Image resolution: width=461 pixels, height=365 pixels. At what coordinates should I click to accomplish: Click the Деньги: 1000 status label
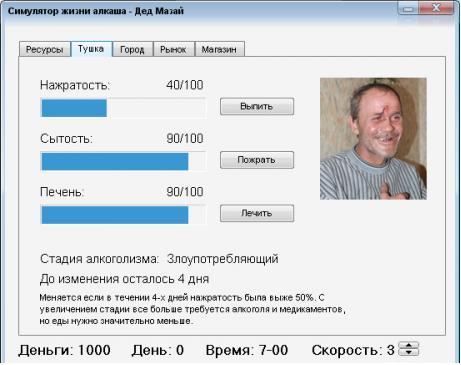pyautogui.click(x=64, y=350)
